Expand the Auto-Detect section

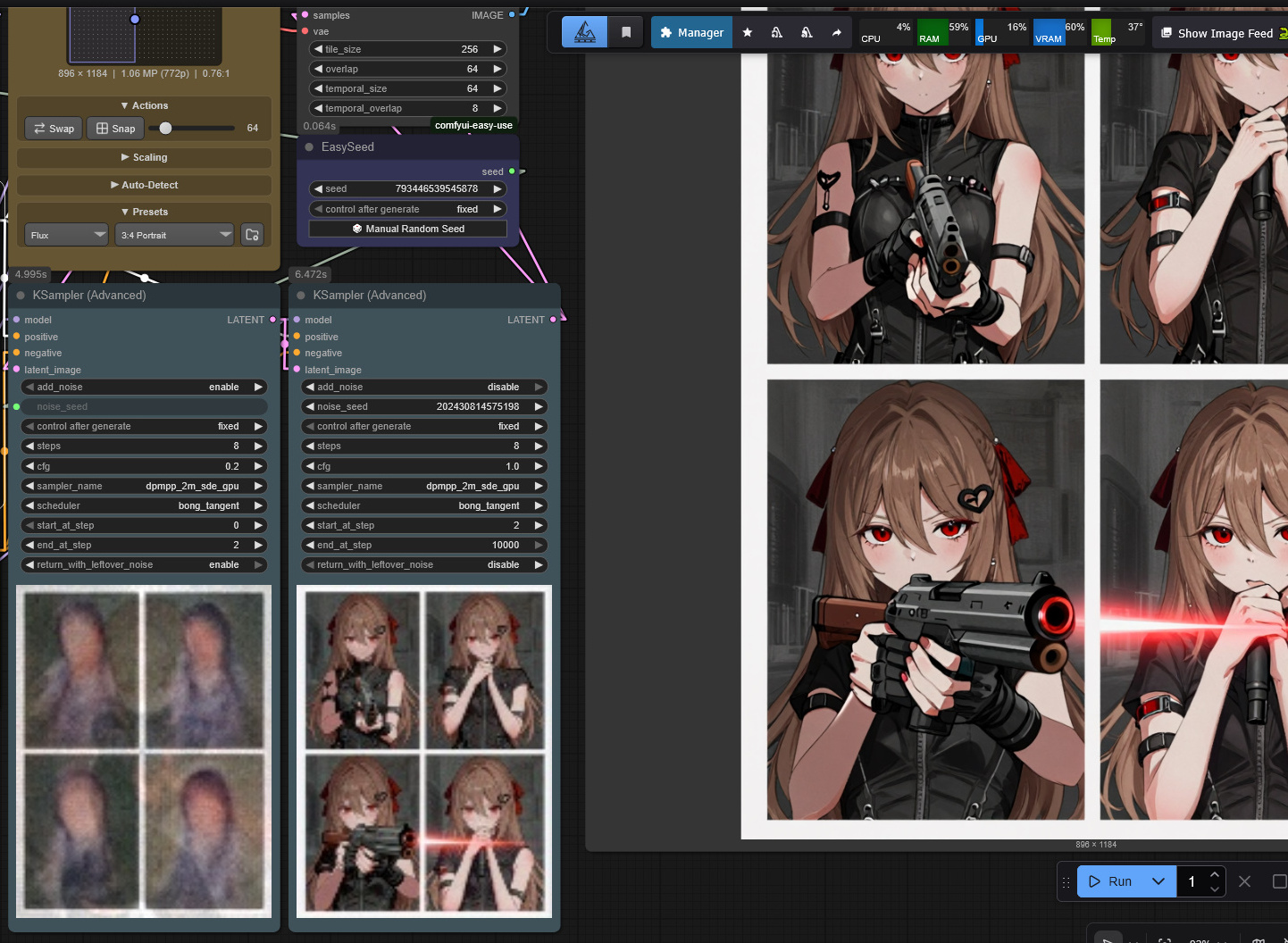pos(145,185)
